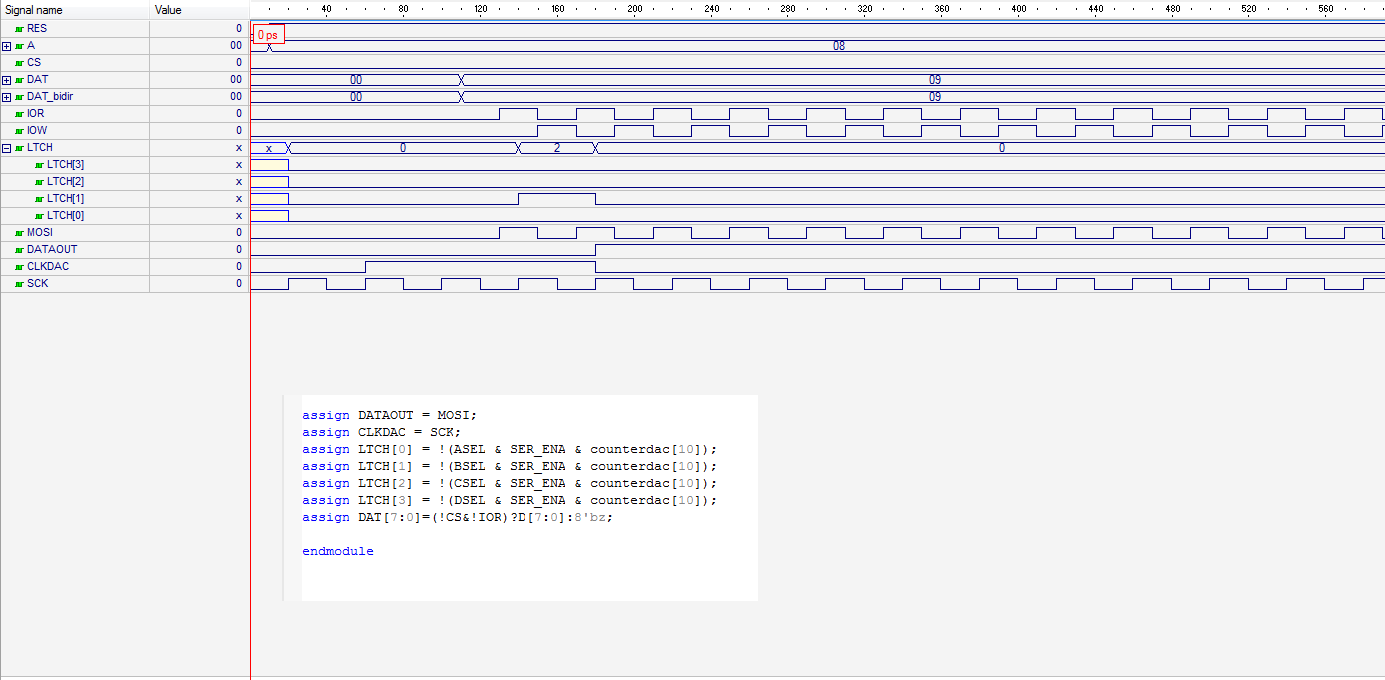Viewport: 1385px width, 680px height.
Task: Click the waveform icon next to IOW
Action: point(19,131)
